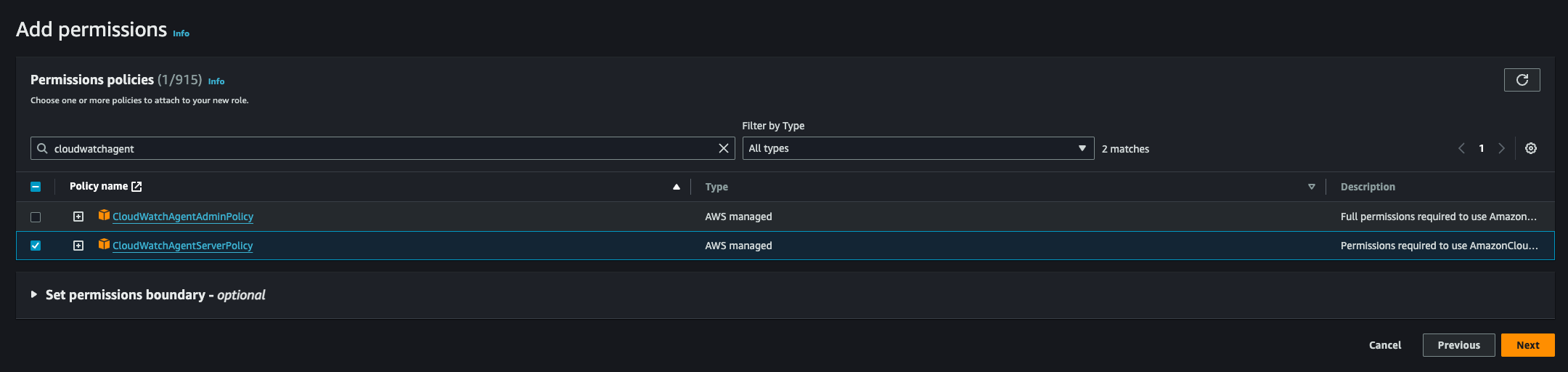Click the refresh policies icon button
The width and height of the screenshot is (1568, 372).
(1522, 80)
